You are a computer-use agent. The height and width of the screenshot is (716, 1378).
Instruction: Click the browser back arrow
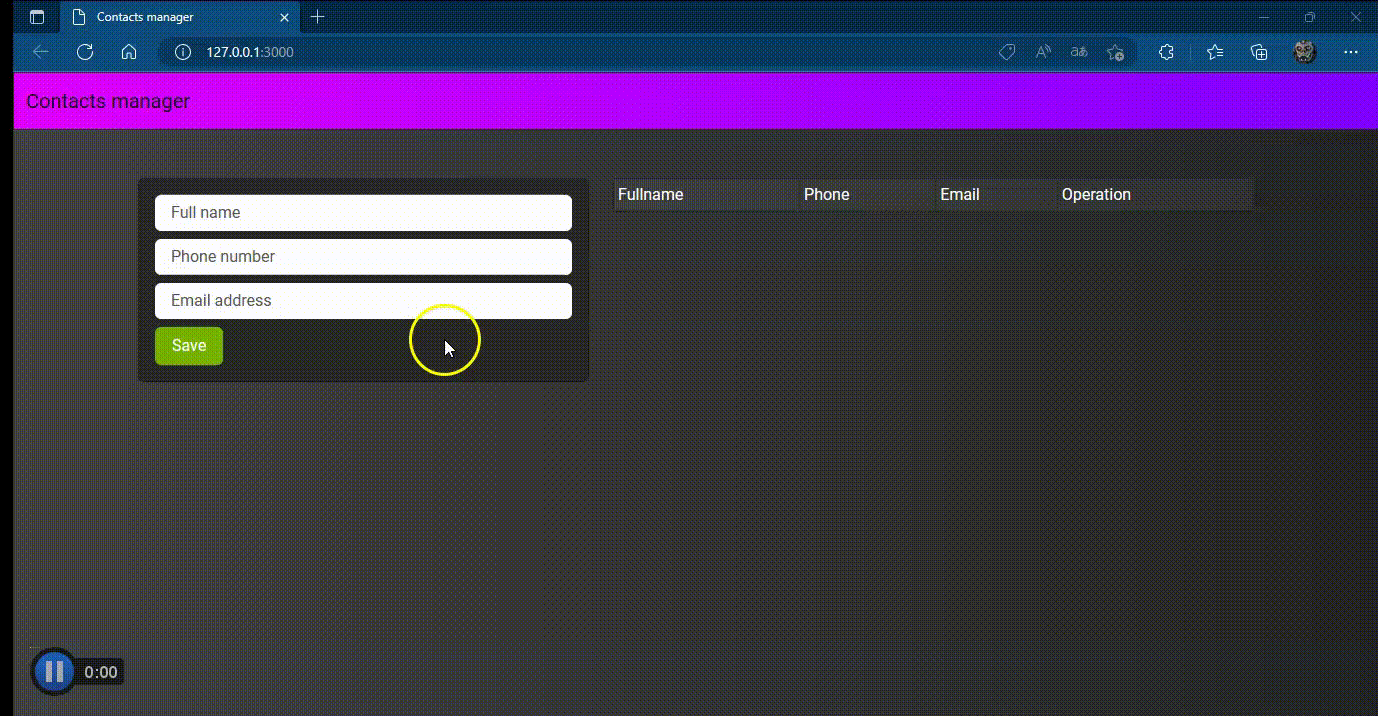pyautogui.click(x=41, y=52)
